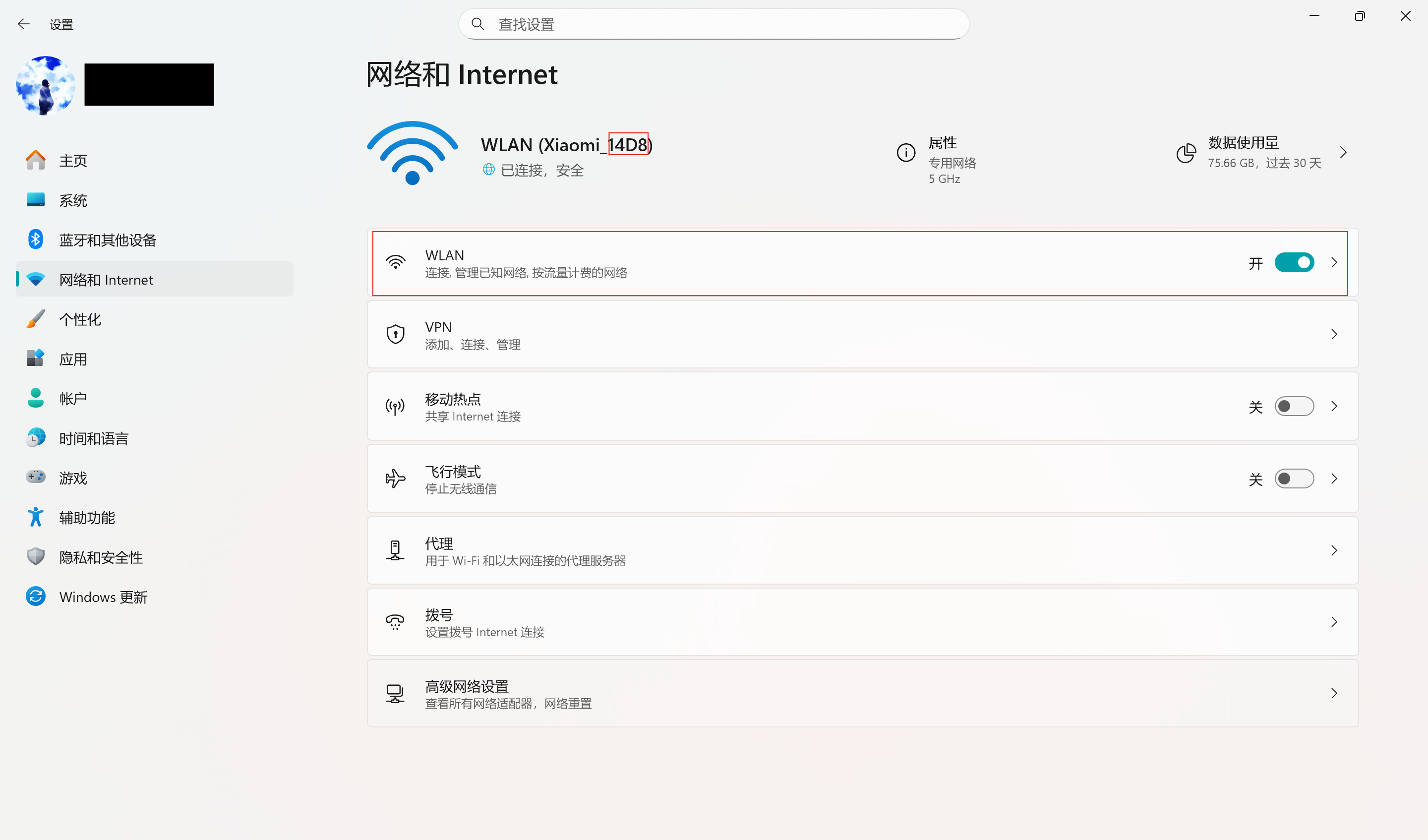Screen dimensions: 1428x840
Task: Enable the mobile hotspot toggle
Action: [1294, 407]
